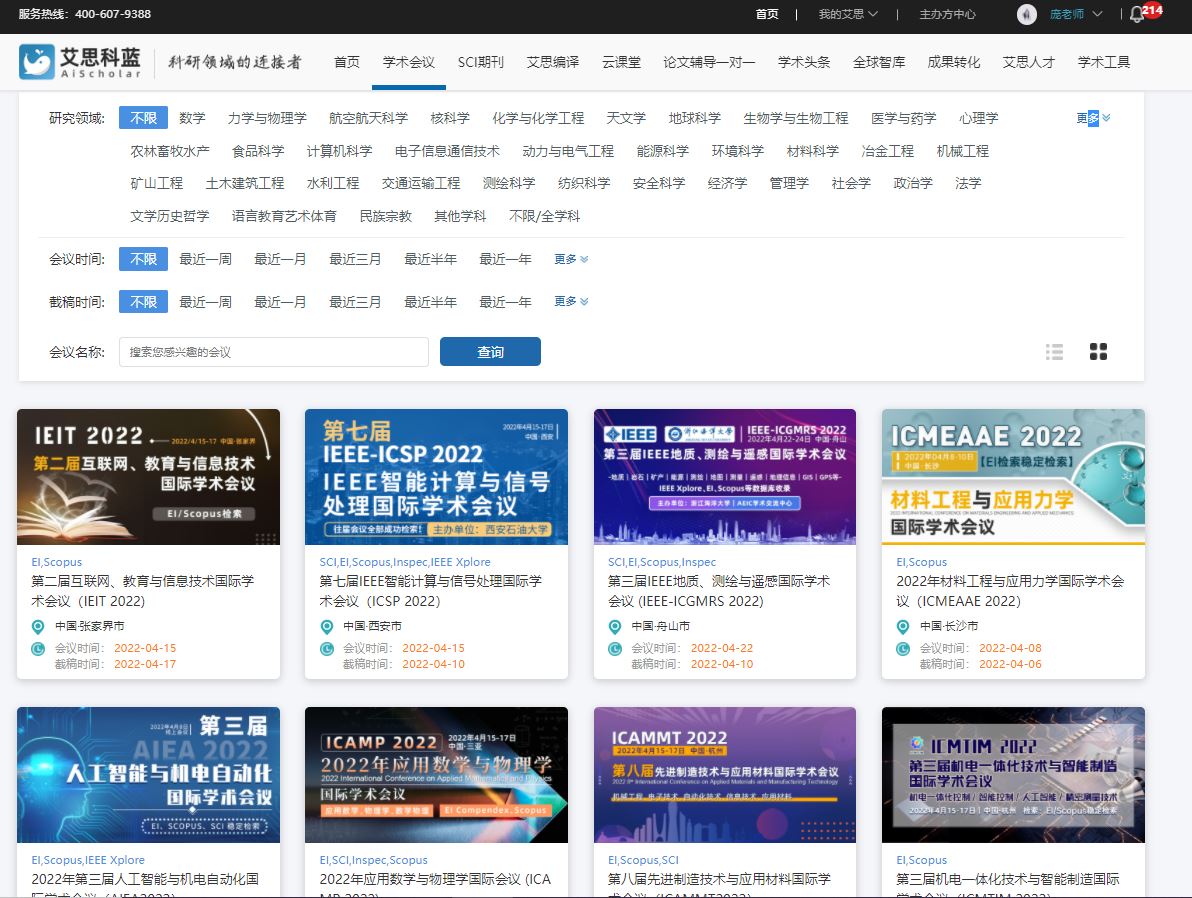Screen dimensions: 1192x898
Task: Select 最近一周 under 会议时间
Action: [x=205, y=259]
